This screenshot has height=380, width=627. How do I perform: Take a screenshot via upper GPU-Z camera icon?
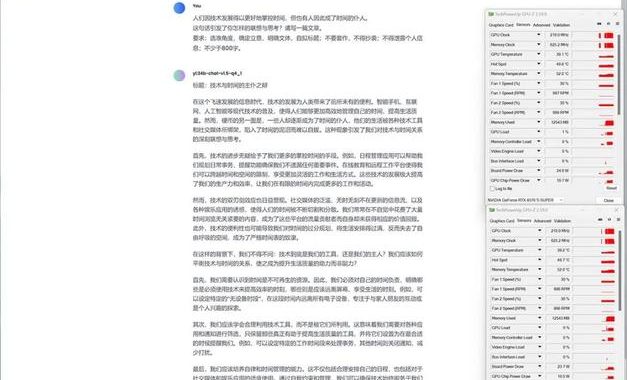coord(599,24)
